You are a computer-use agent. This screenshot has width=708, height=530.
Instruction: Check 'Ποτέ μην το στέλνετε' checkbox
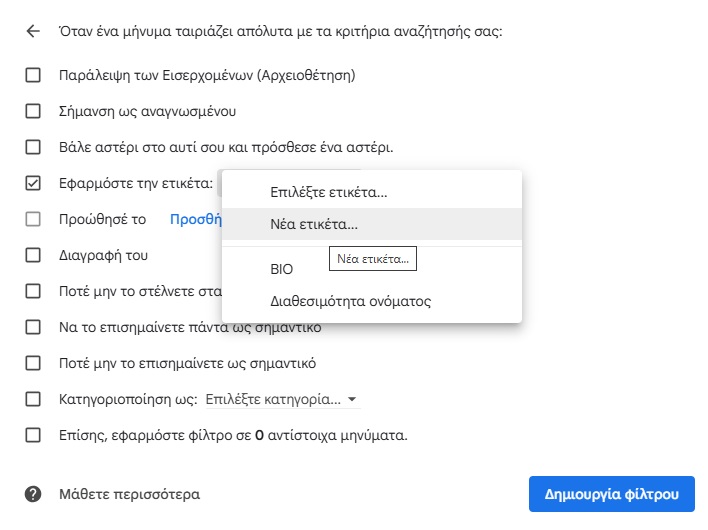click(33, 291)
